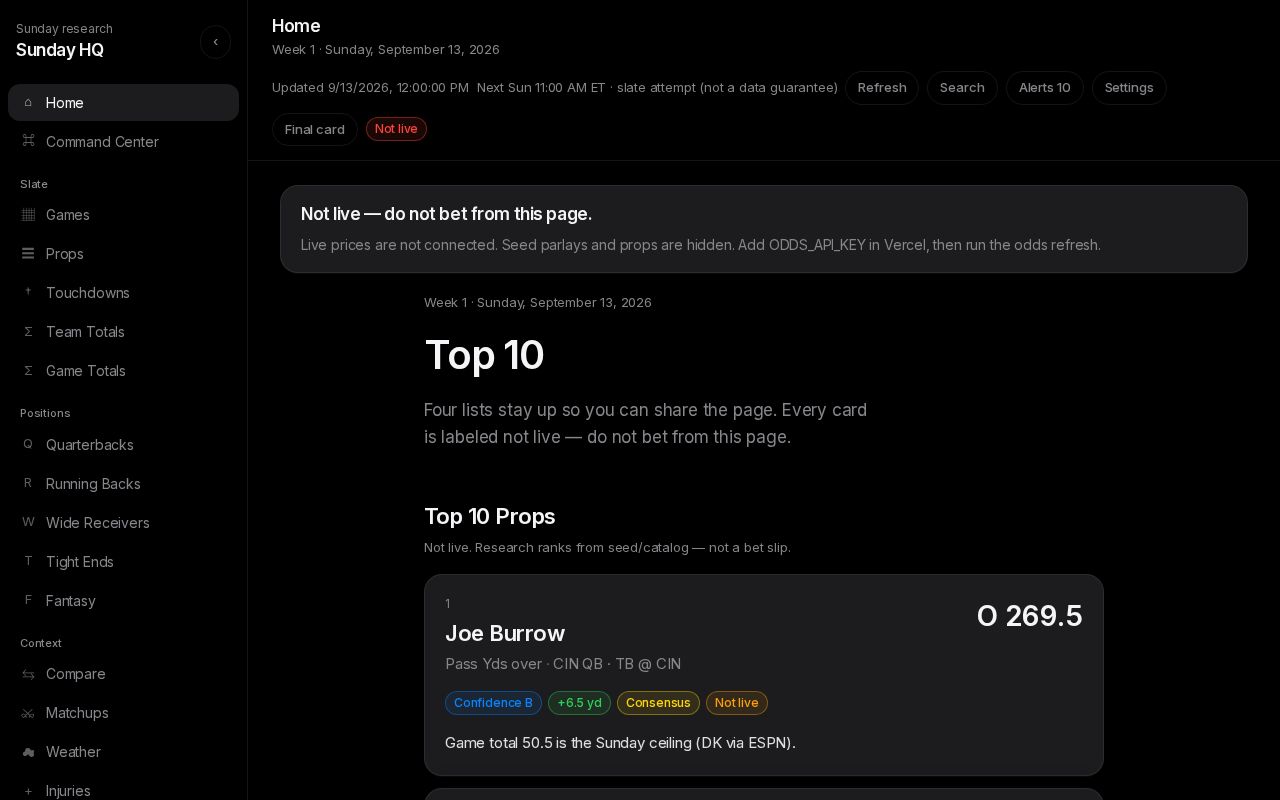Click the Games grid icon
This screenshot has height=800, width=1280.
[28, 214]
